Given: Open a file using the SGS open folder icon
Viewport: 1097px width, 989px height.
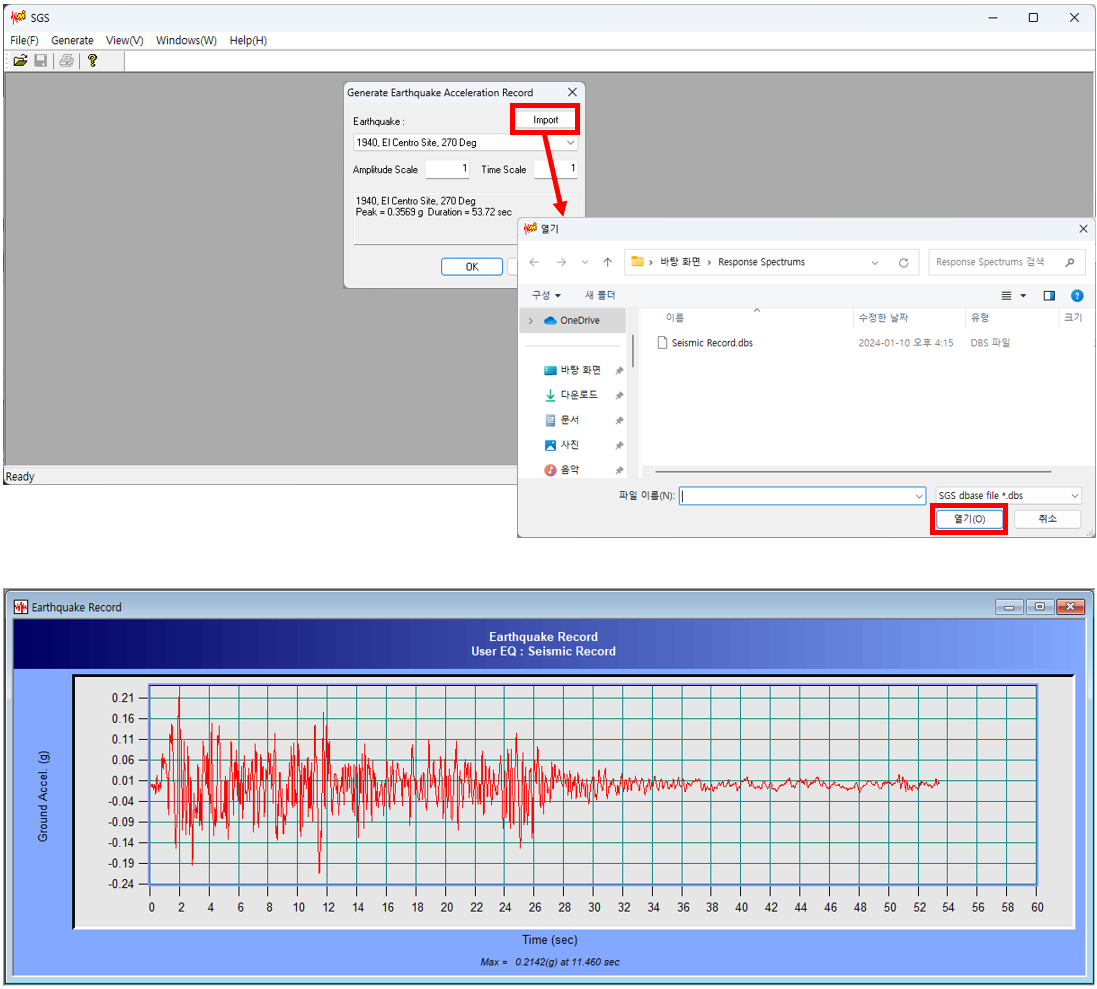Looking at the screenshot, I should pos(20,60).
